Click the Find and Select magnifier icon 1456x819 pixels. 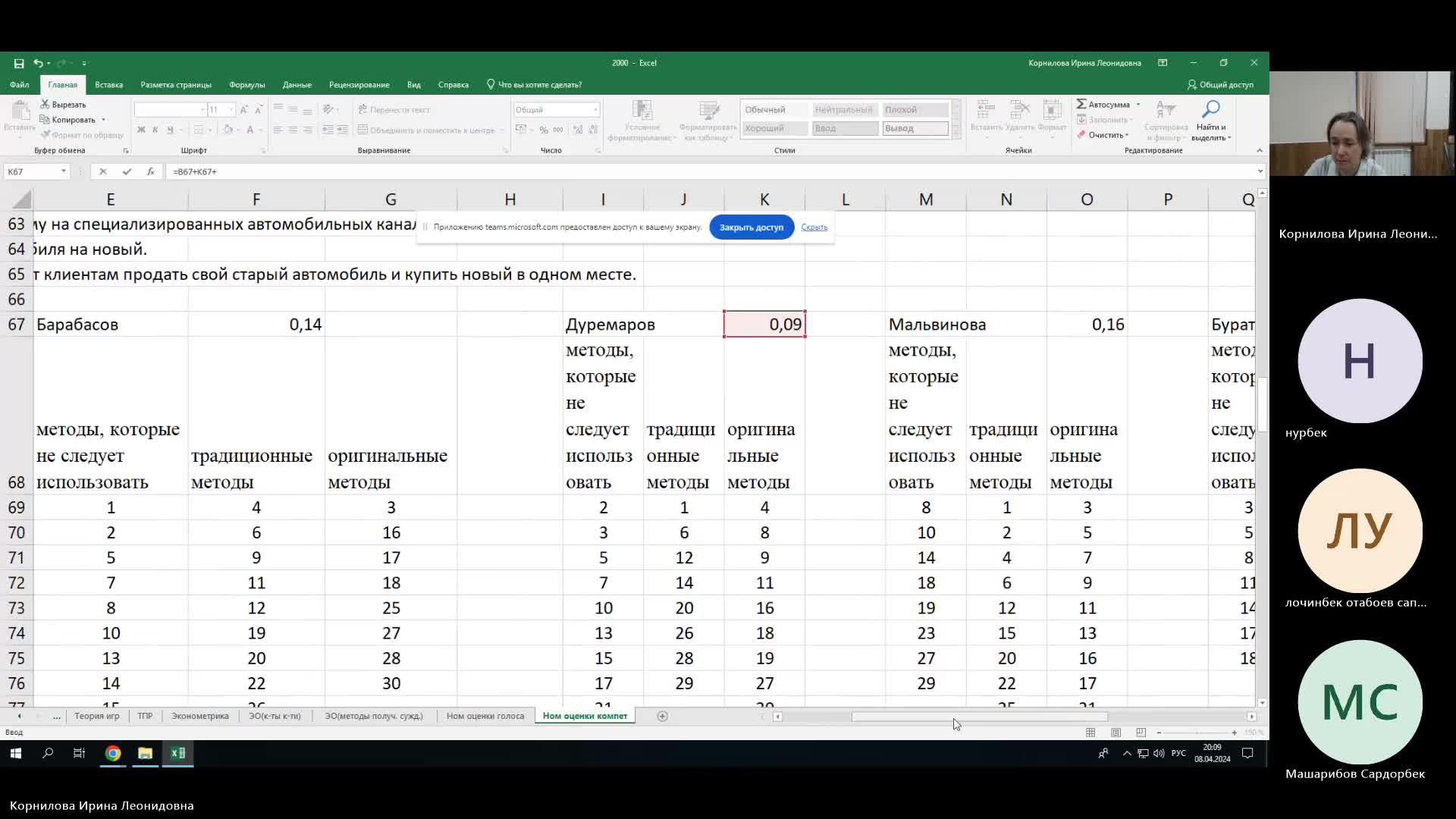pyautogui.click(x=1211, y=109)
